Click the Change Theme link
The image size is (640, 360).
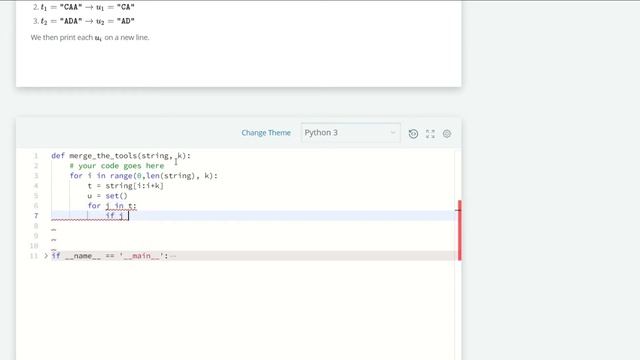coord(266,133)
